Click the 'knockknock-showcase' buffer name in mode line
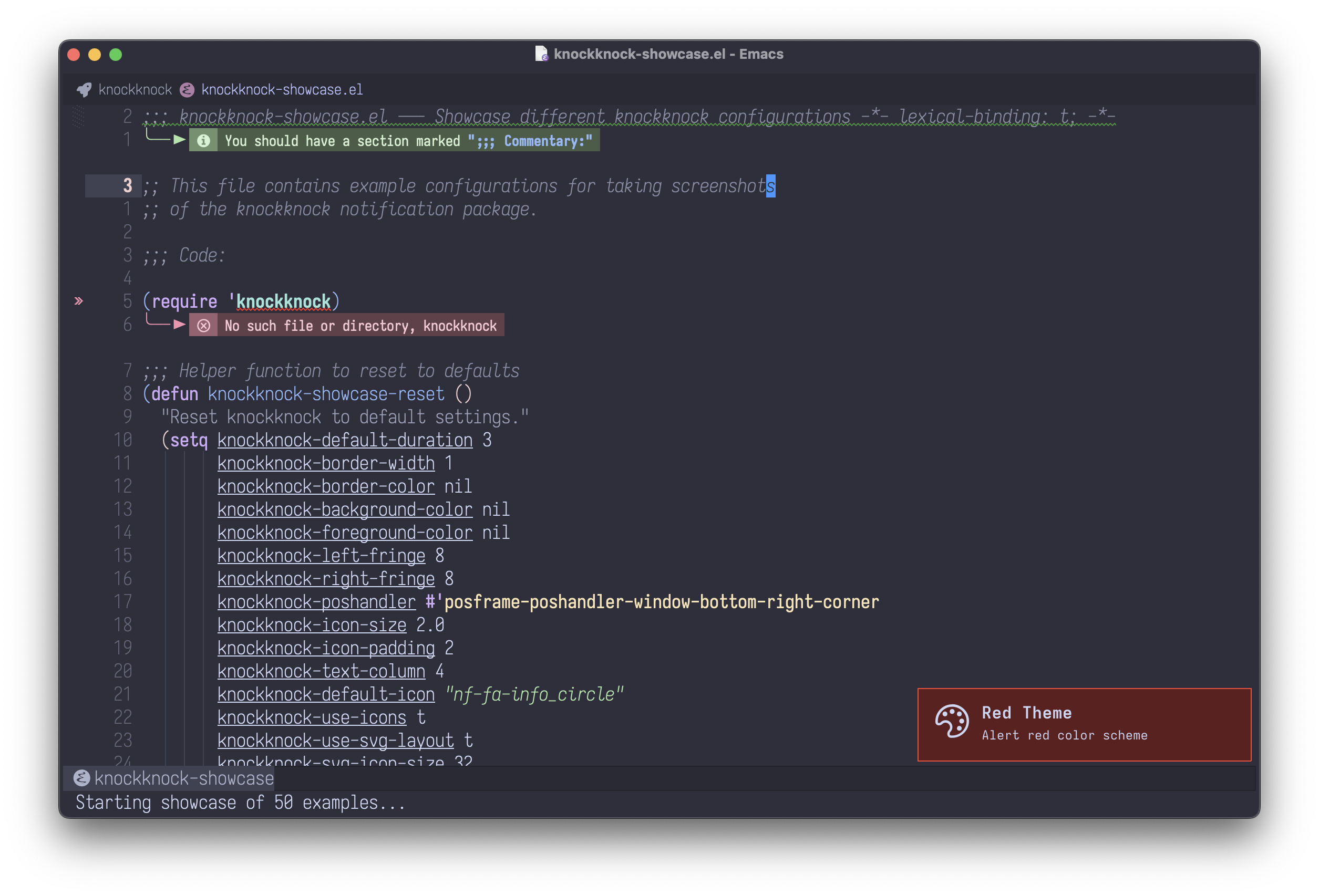Screen dimensions: 1319x896 (x=184, y=778)
